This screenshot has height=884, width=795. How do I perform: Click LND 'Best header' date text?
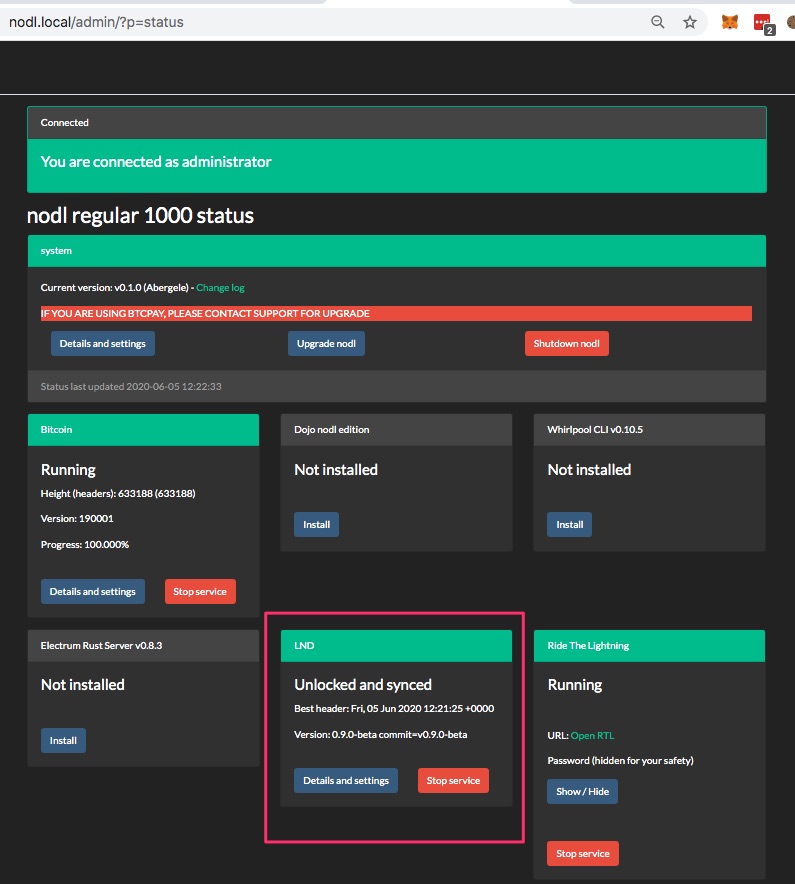pyautogui.click(x=394, y=709)
